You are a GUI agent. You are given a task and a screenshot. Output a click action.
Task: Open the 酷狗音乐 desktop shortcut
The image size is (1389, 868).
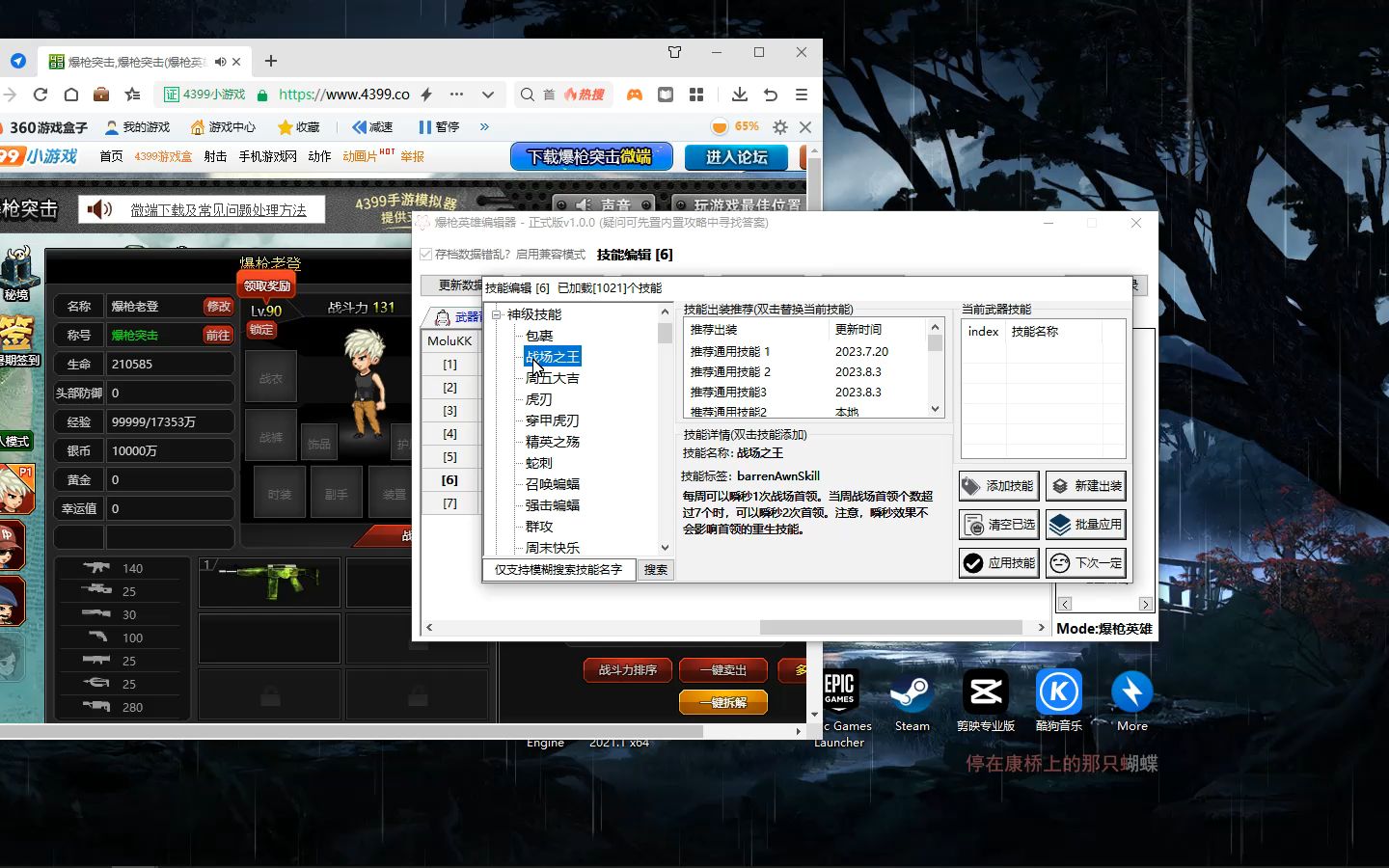[1058, 699]
